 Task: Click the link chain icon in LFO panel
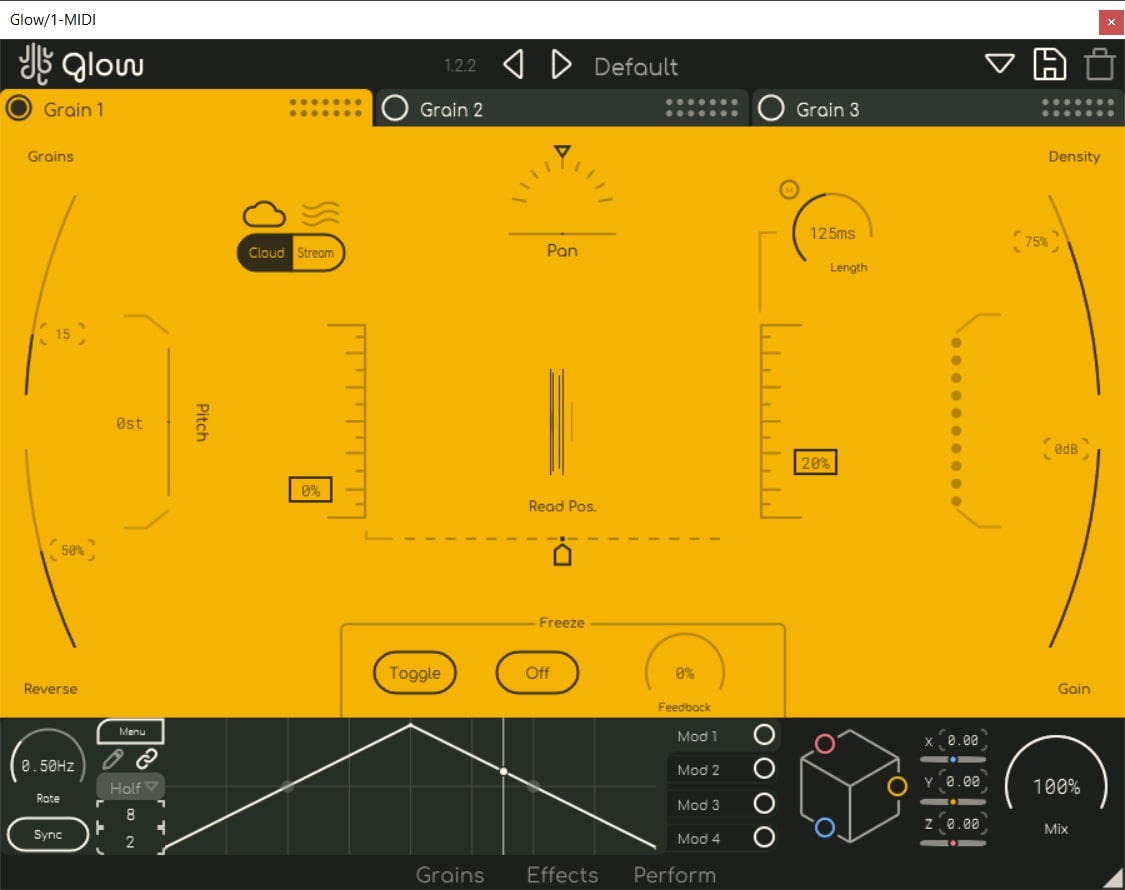click(x=147, y=759)
